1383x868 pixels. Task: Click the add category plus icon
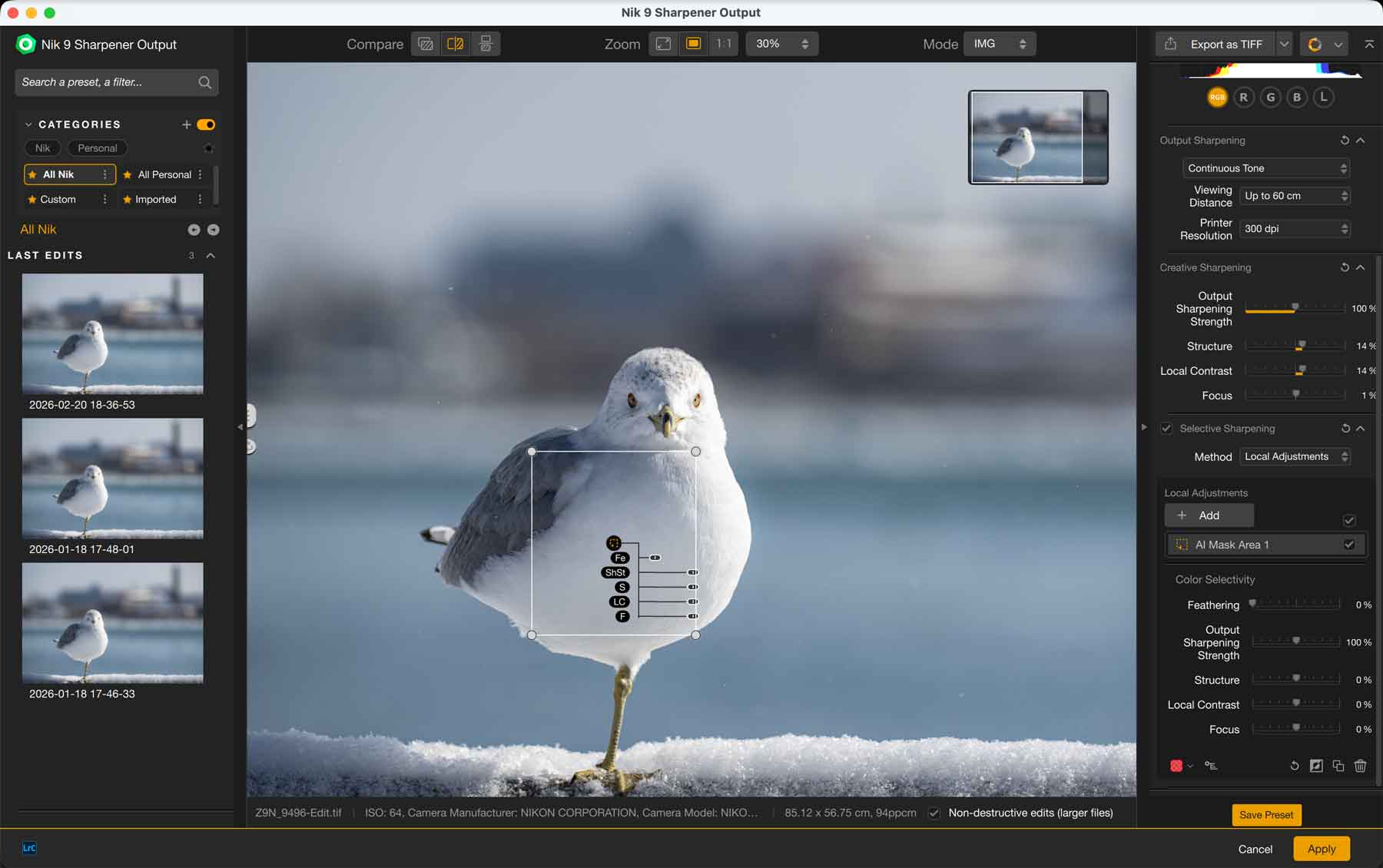[x=186, y=124]
